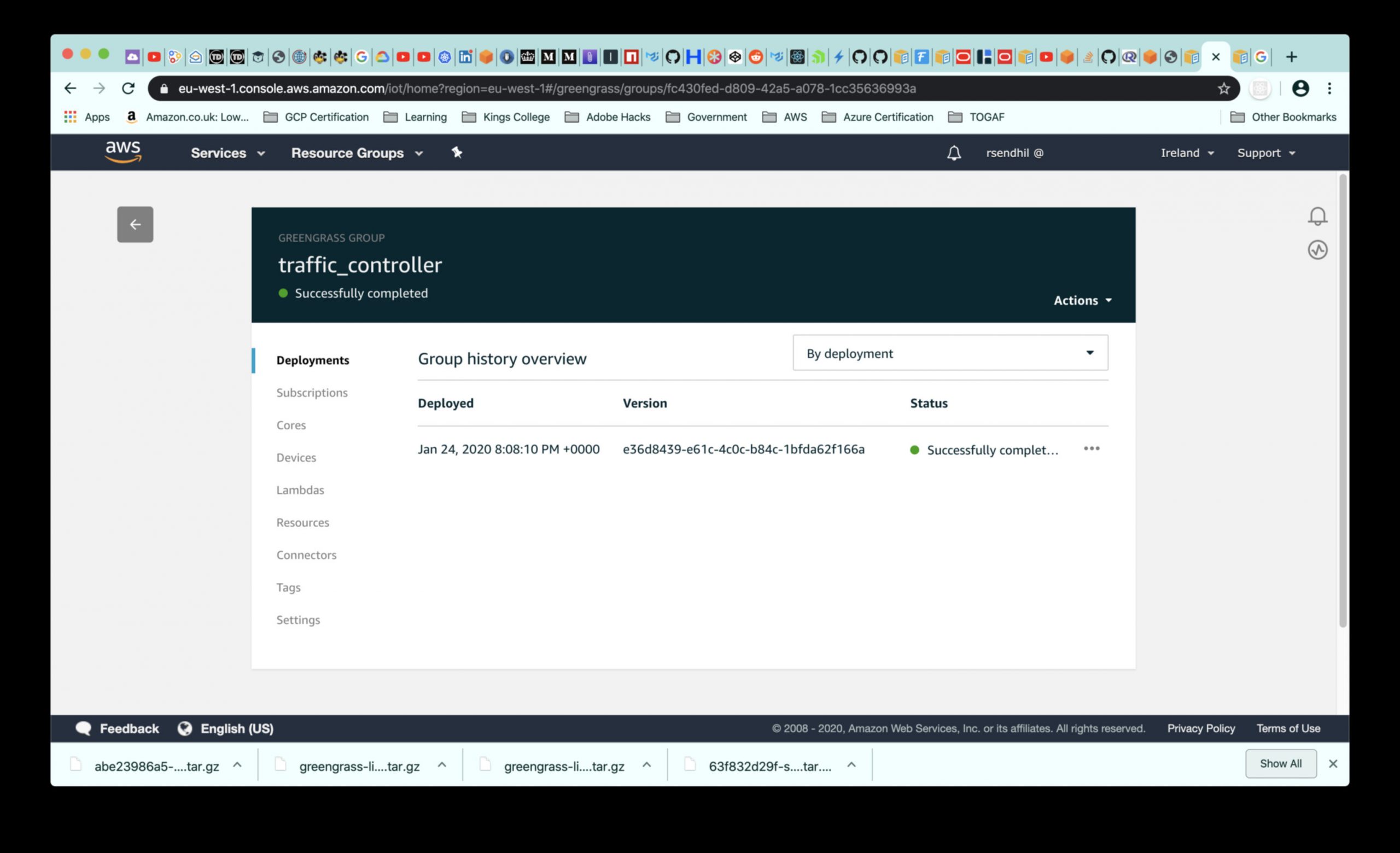Open the notifications bell on right sidebar
The image size is (1400, 853).
click(x=1317, y=216)
